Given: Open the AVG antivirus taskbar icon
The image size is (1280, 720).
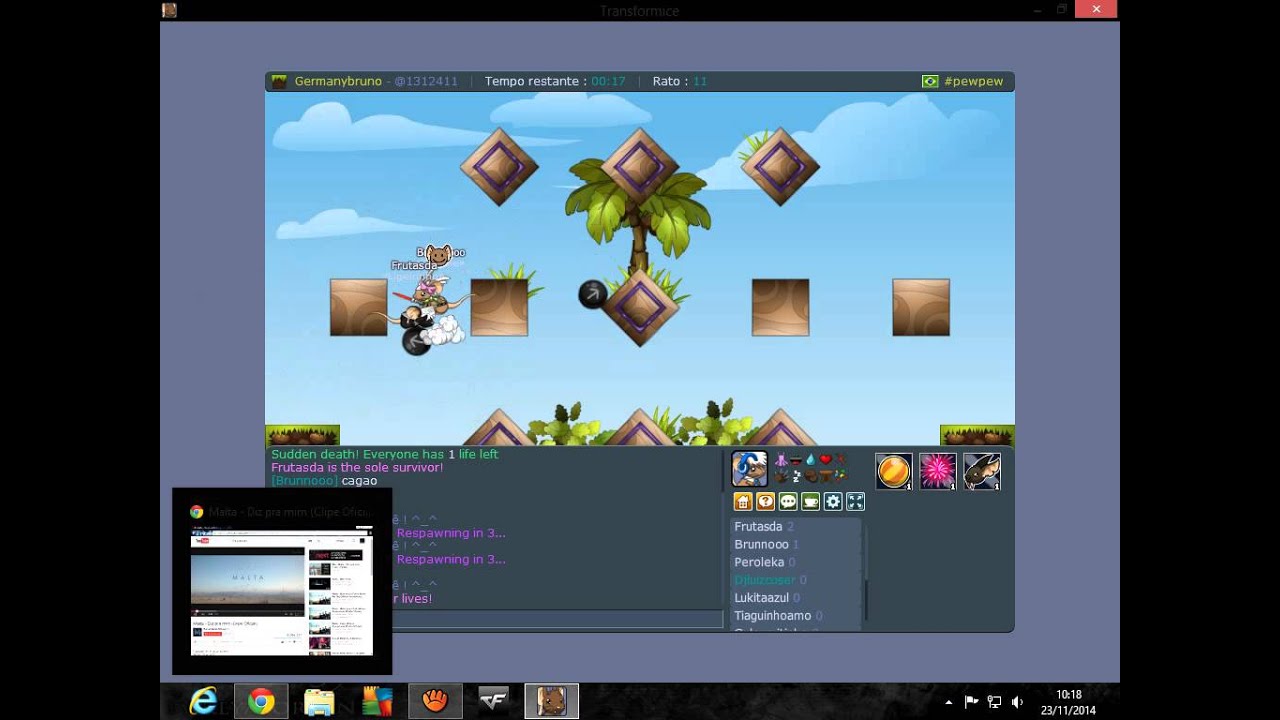Looking at the screenshot, I should click(377, 701).
